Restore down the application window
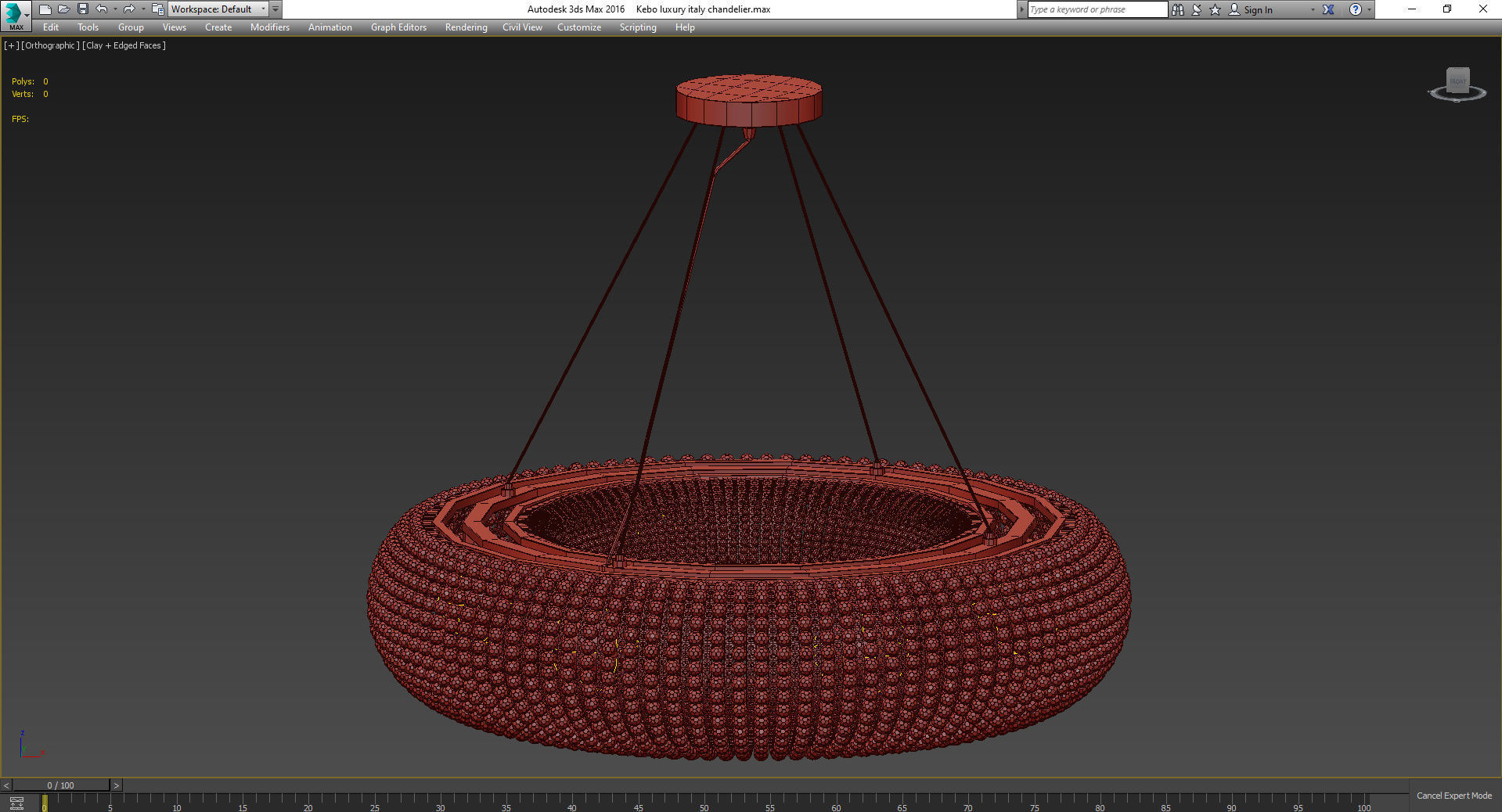The height and width of the screenshot is (812, 1502). click(1447, 9)
